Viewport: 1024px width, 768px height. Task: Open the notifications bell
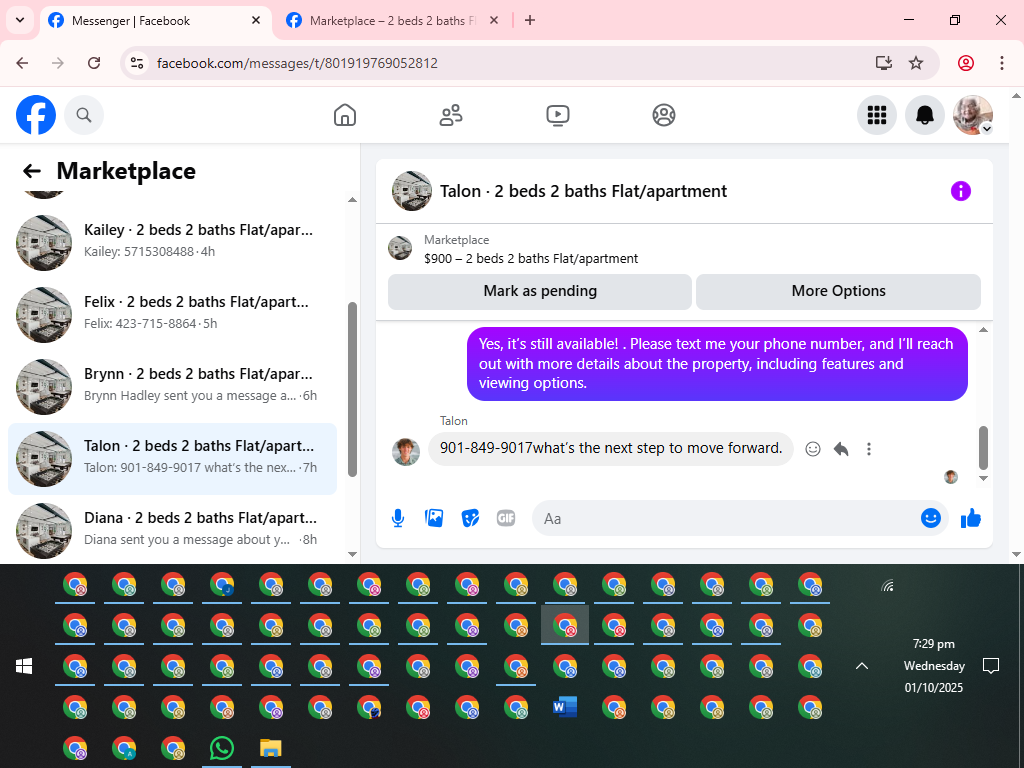[925, 115]
